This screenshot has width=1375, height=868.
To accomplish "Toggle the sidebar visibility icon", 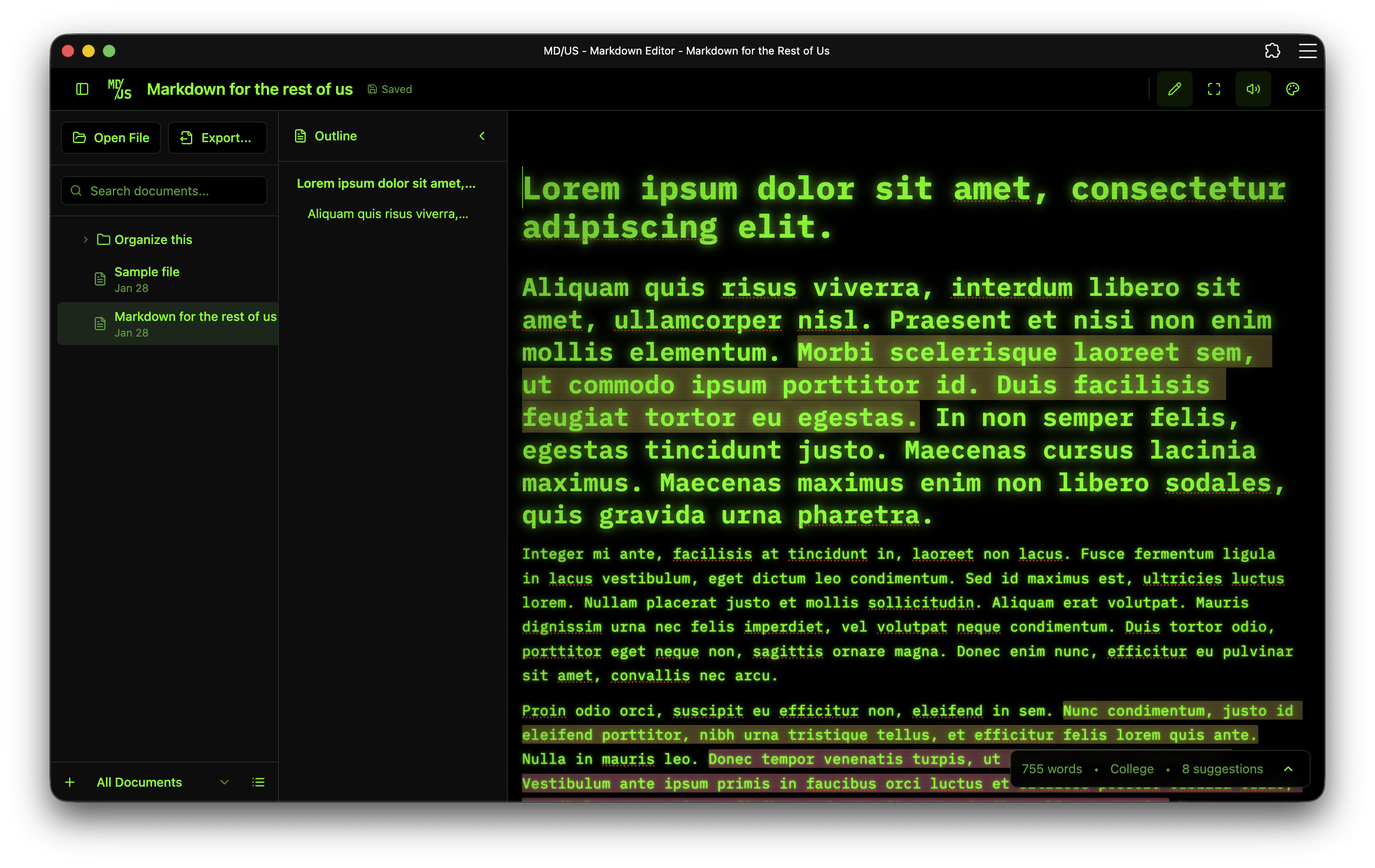I will point(82,89).
